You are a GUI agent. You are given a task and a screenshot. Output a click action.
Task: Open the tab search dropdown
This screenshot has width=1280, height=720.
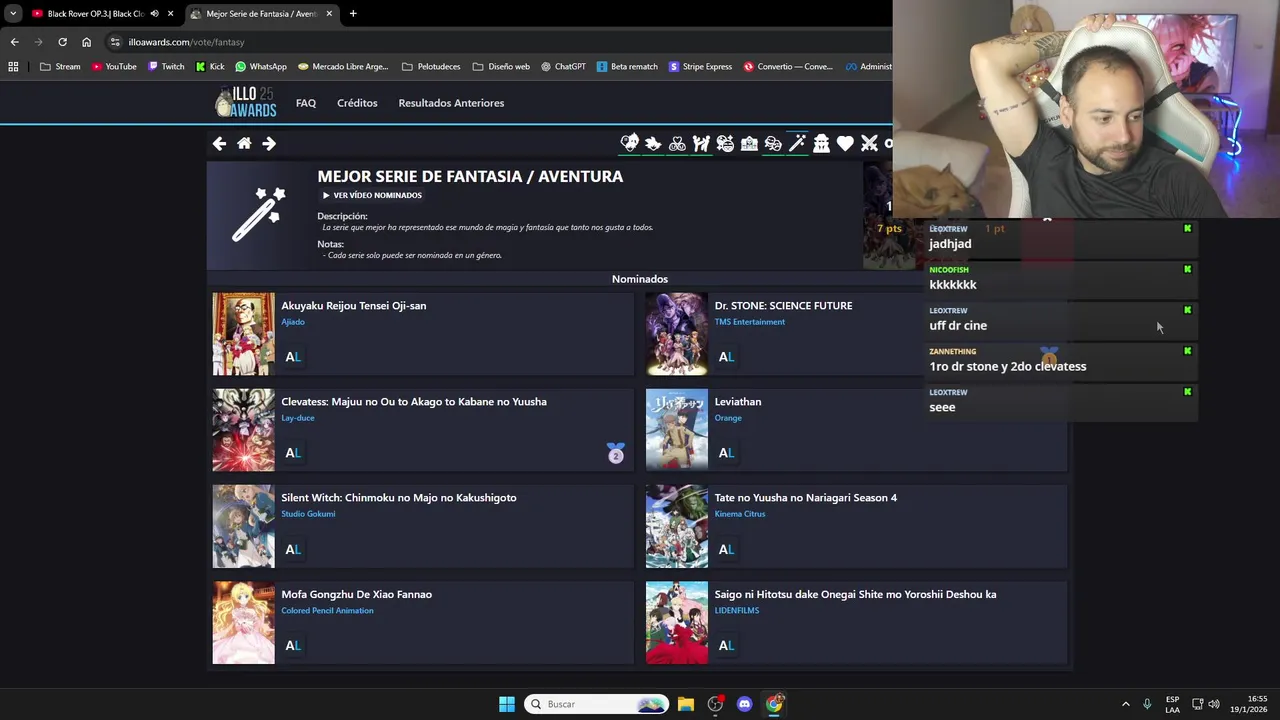13,14
